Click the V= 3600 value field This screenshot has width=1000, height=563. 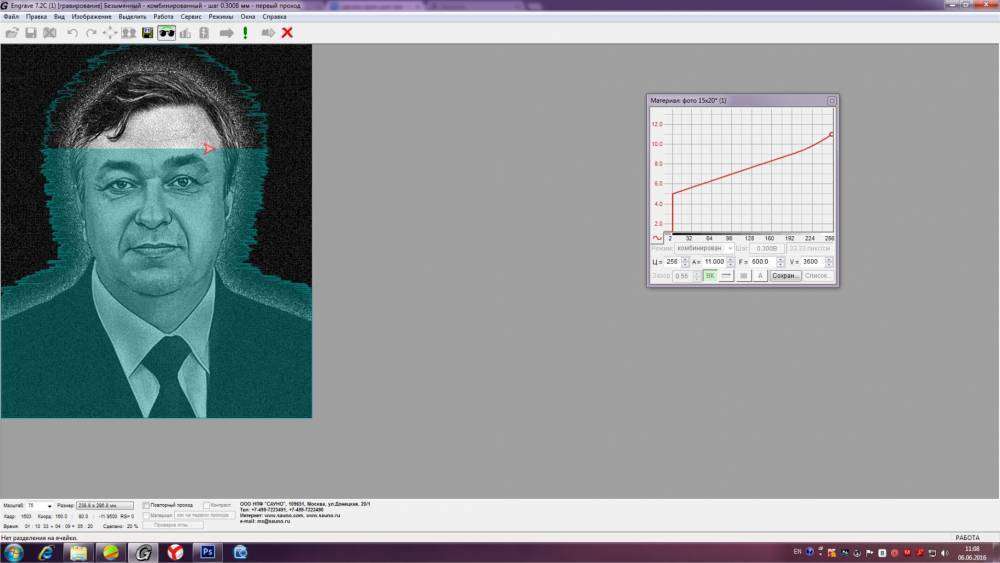(x=813, y=261)
